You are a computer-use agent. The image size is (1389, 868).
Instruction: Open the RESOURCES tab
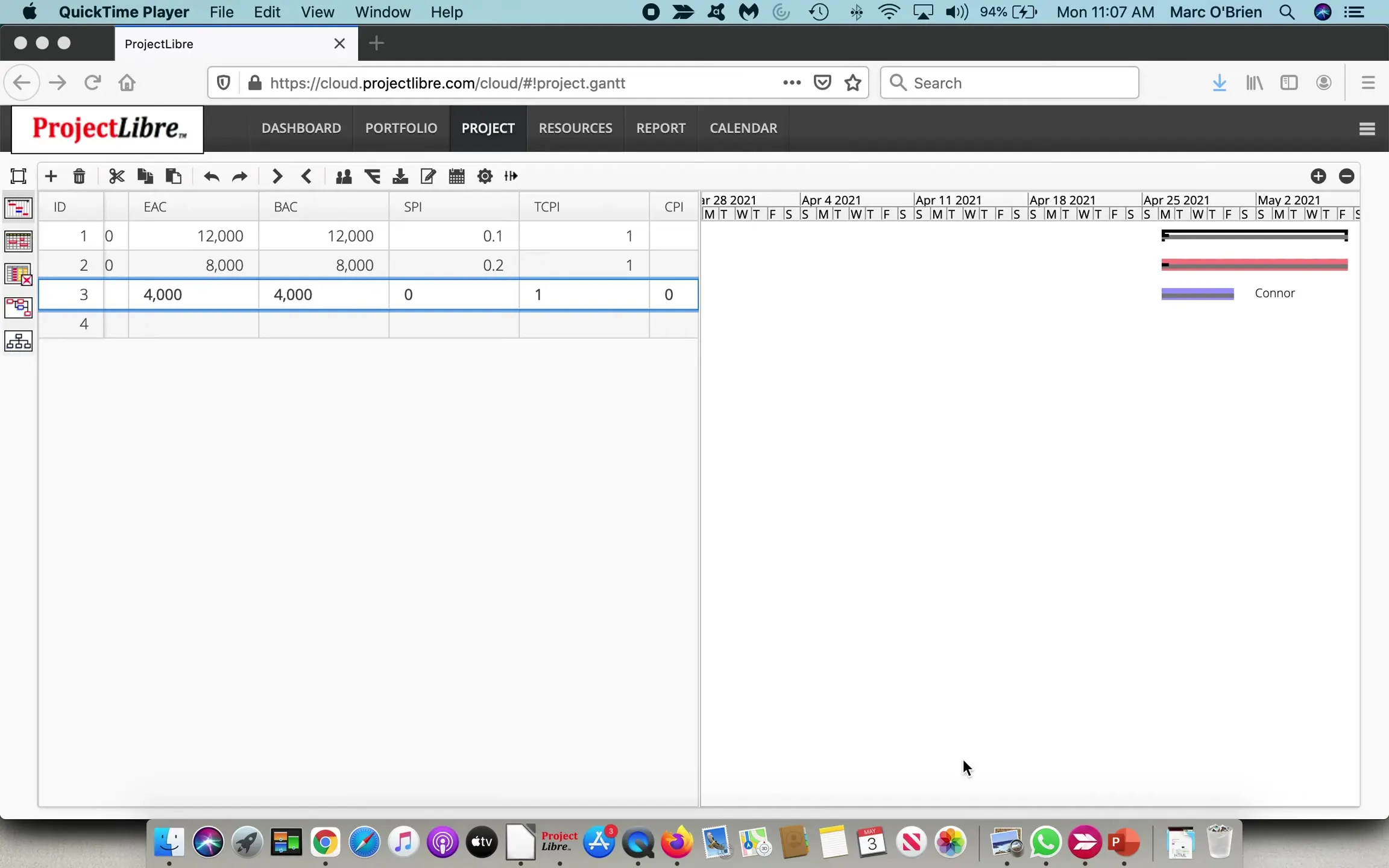point(575,128)
